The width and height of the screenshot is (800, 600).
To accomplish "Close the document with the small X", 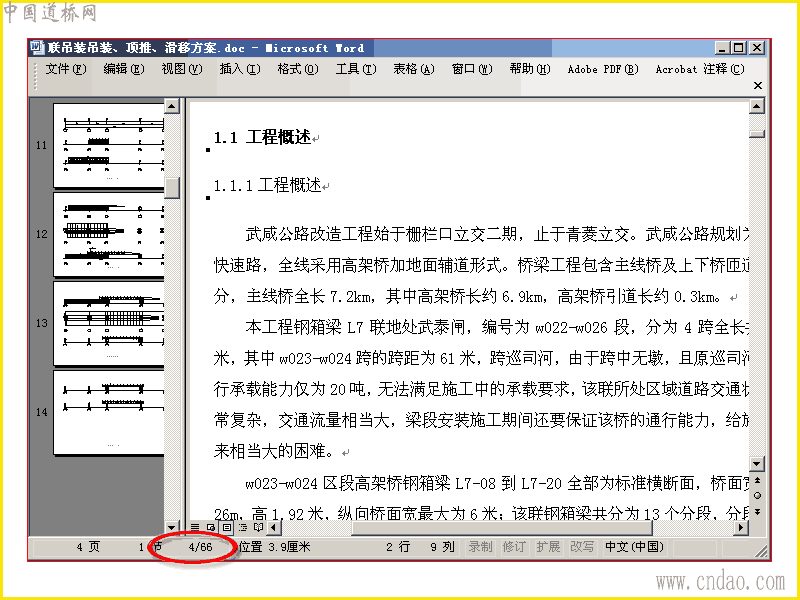I will pos(758,86).
